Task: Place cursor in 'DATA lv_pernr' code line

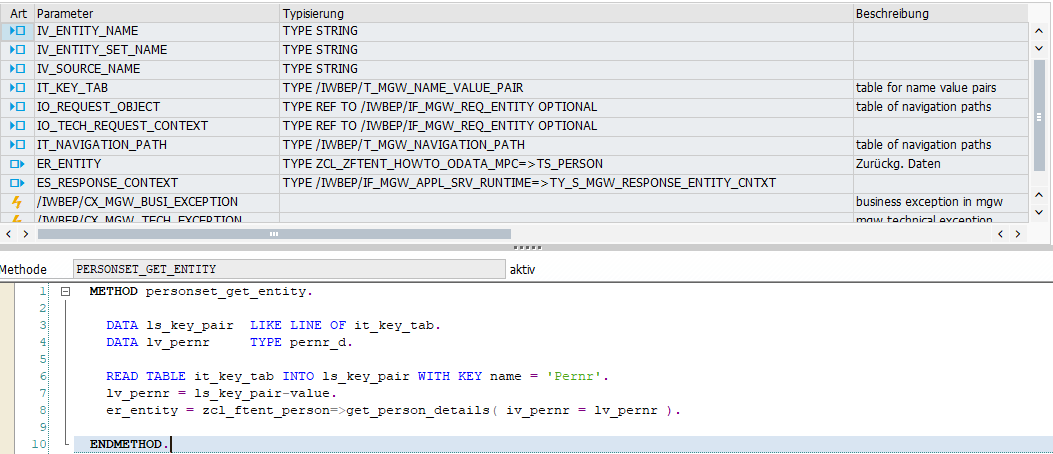Action: click(229, 342)
